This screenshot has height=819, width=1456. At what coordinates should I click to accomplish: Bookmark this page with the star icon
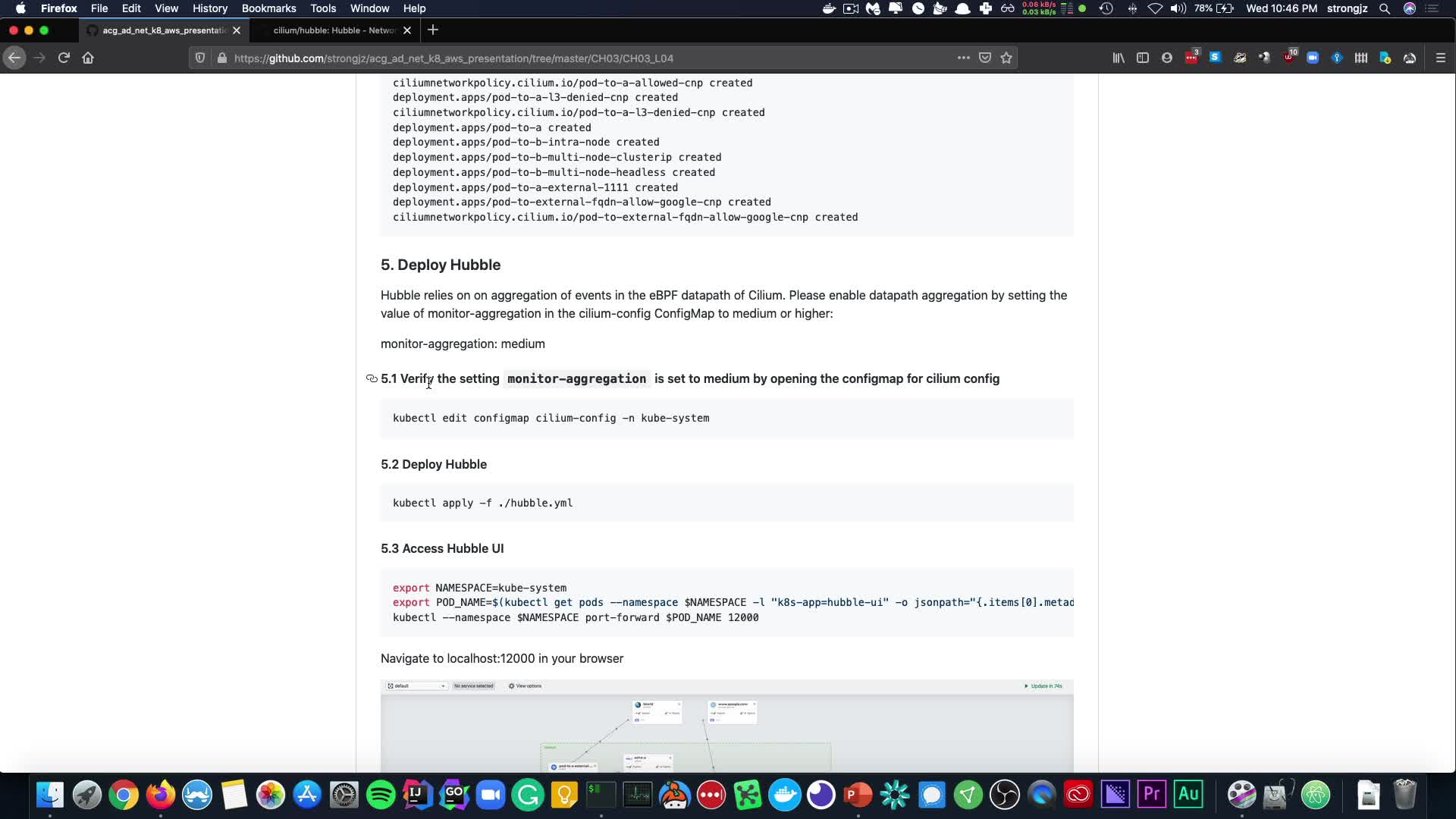[x=1006, y=58]
